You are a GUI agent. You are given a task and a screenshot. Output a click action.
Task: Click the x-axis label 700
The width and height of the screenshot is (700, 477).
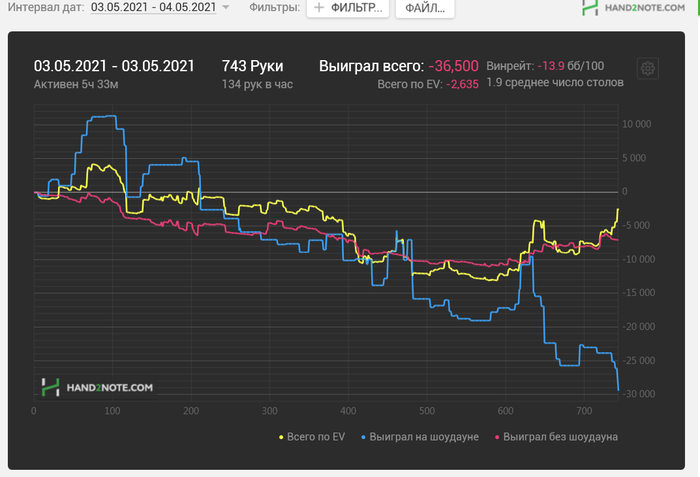click(584, 411)
